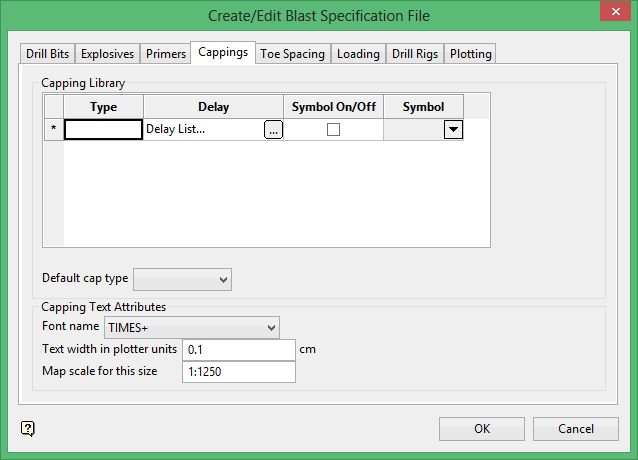The width and height of the screenshot is (638, 460).
Task: Switch to the Explosives tab
Action: (107, 54)
